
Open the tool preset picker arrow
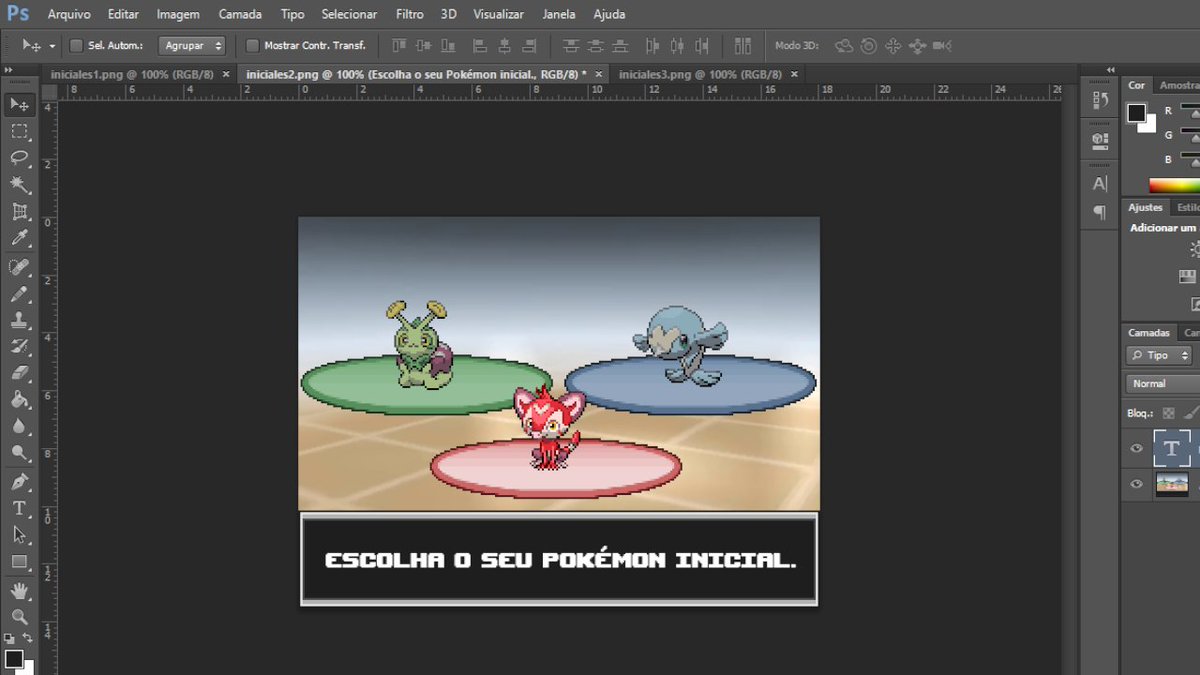(52, 46)
